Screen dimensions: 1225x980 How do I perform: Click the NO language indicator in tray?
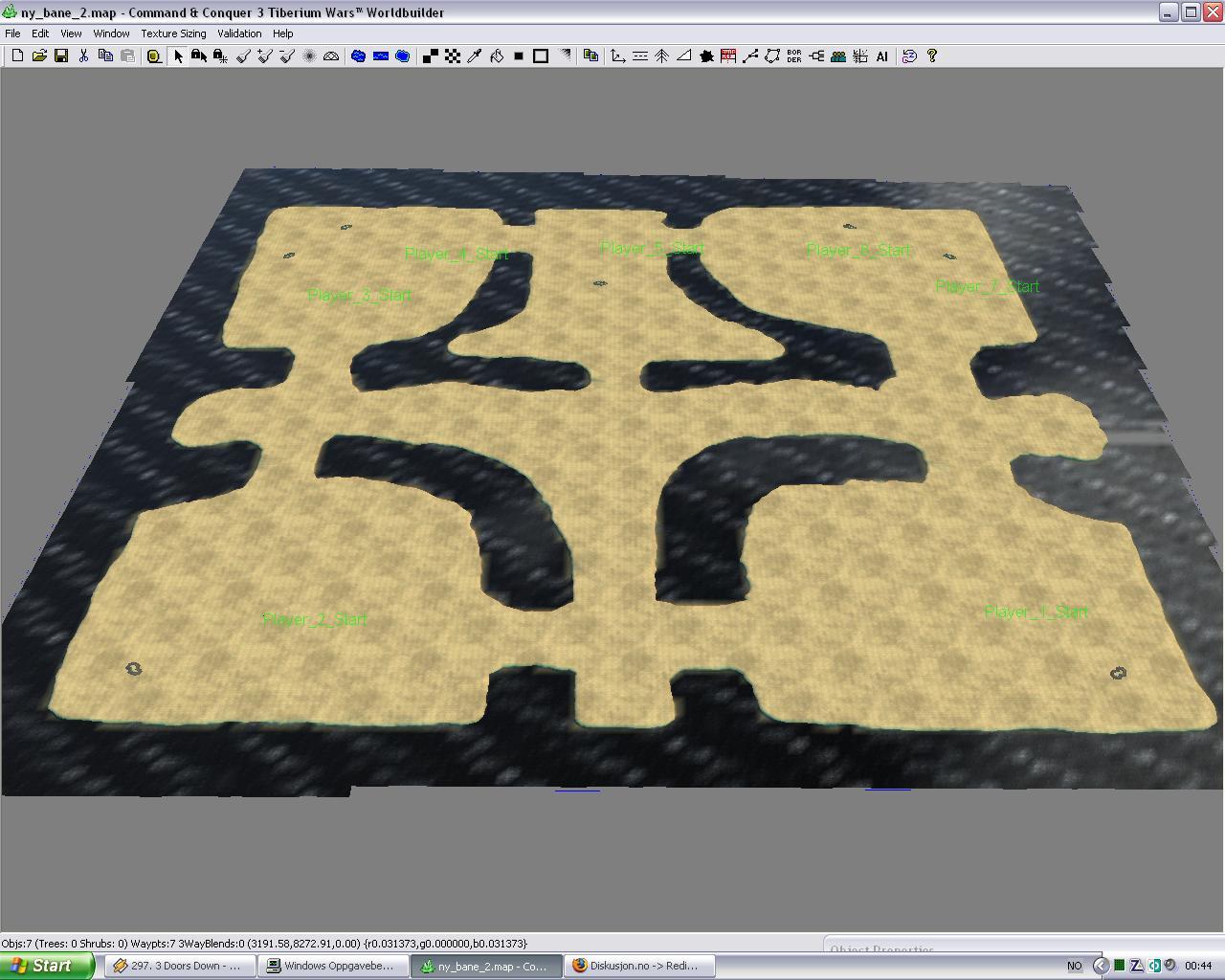click(x=1075, y=966)
